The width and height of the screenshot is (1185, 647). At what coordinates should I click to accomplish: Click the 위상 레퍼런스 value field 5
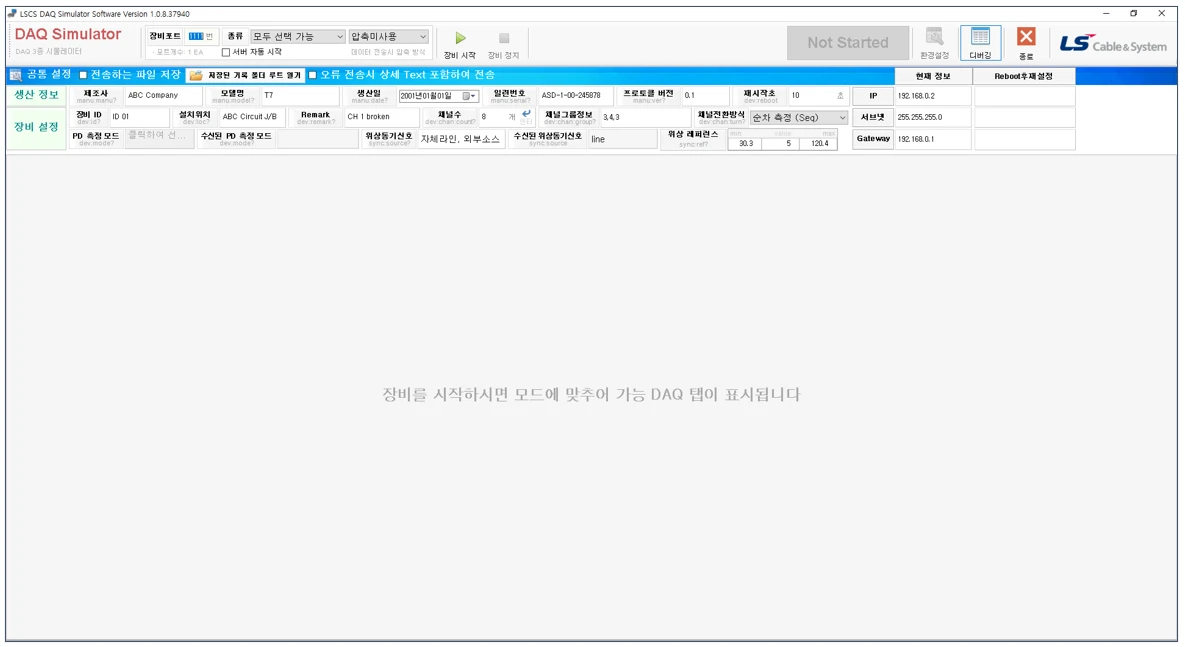click(x=781, y=143)
